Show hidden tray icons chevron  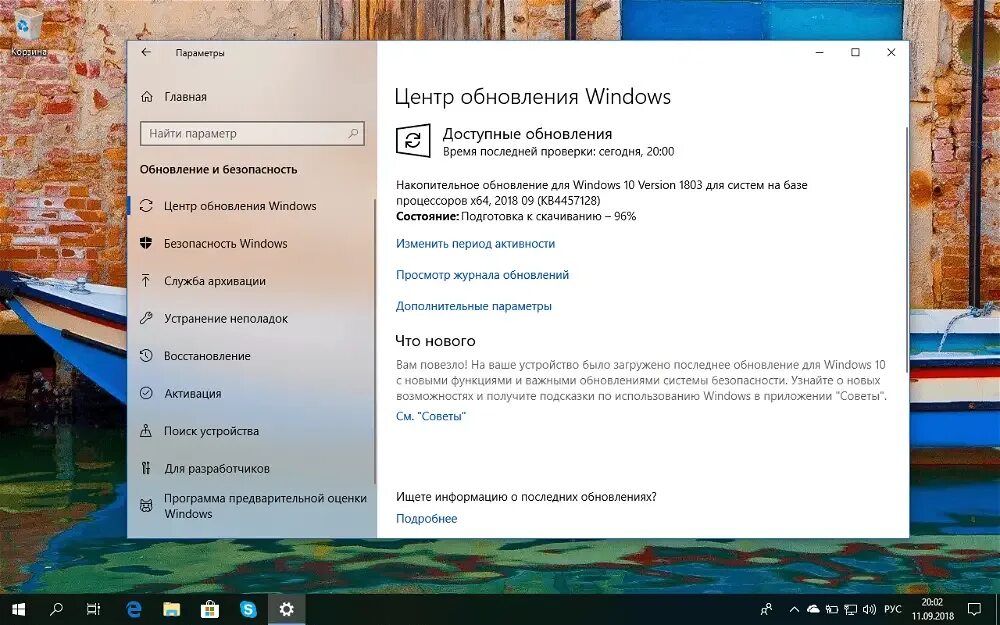[795, 609]
